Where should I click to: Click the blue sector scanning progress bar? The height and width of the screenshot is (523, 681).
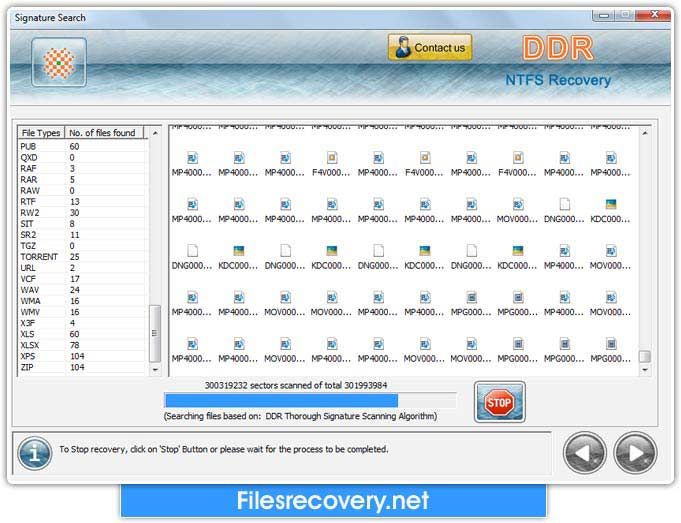pos(310,401)
